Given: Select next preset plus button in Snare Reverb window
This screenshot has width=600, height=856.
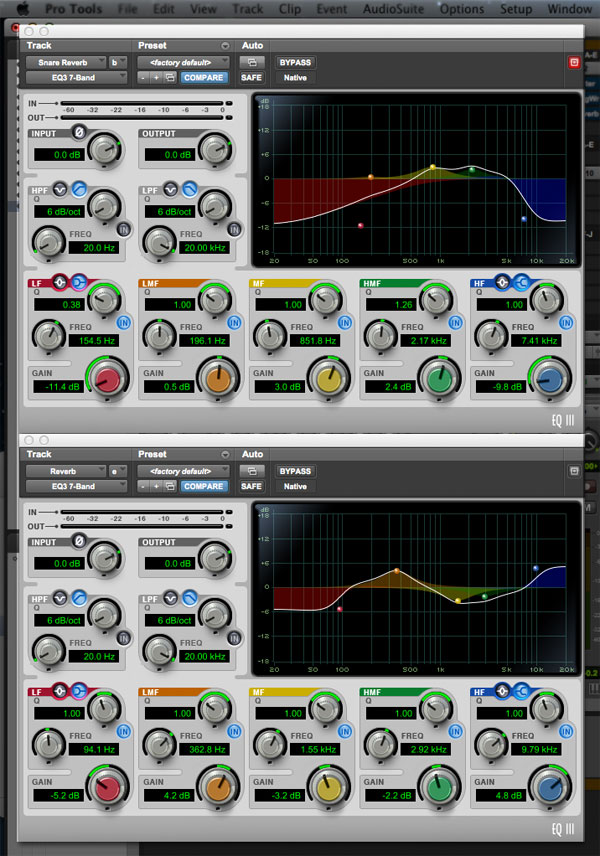Looking at the screenshot, I should (156, 78).
